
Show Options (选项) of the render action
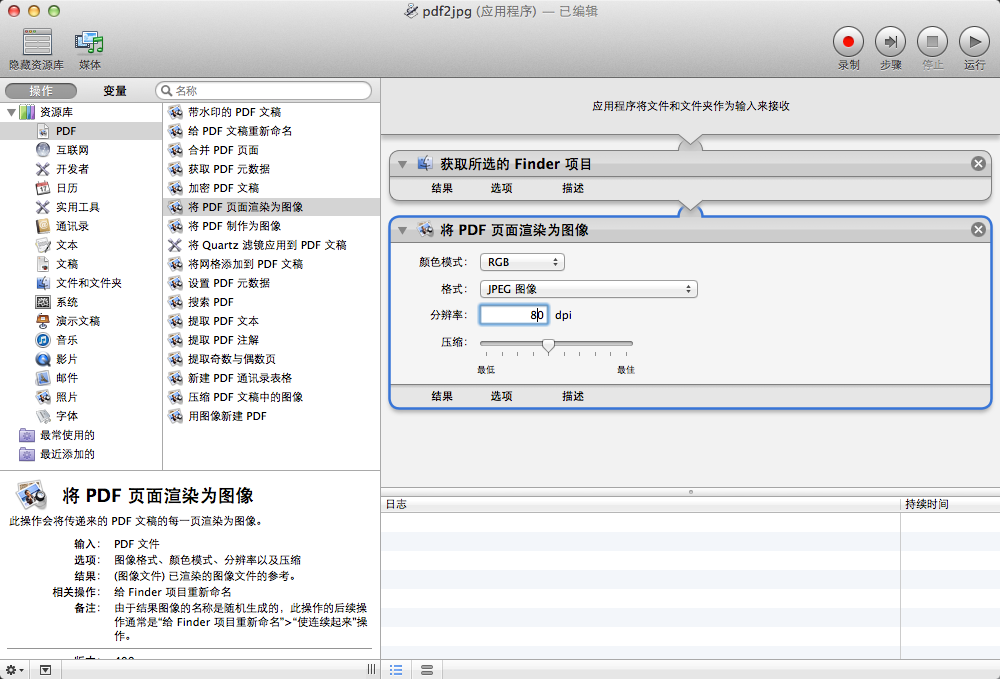tap(501, 396)
